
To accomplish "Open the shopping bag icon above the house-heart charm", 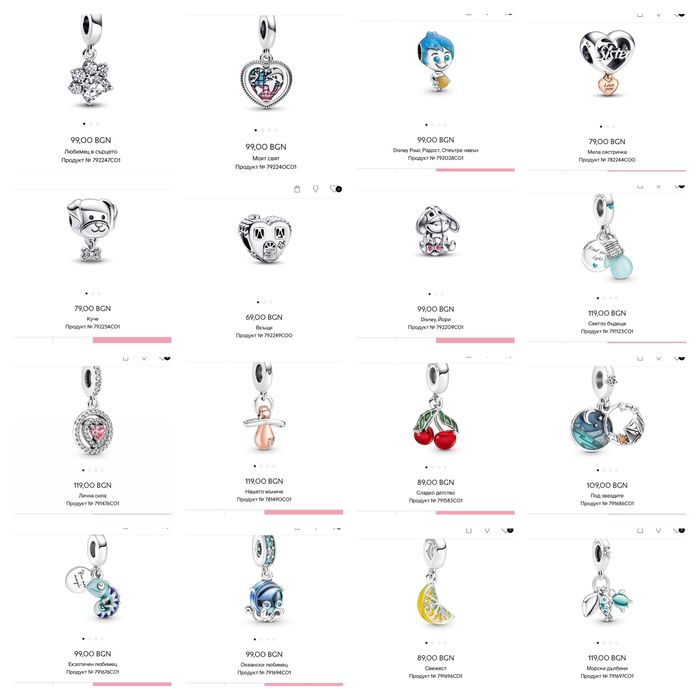I will coord(297,189).
